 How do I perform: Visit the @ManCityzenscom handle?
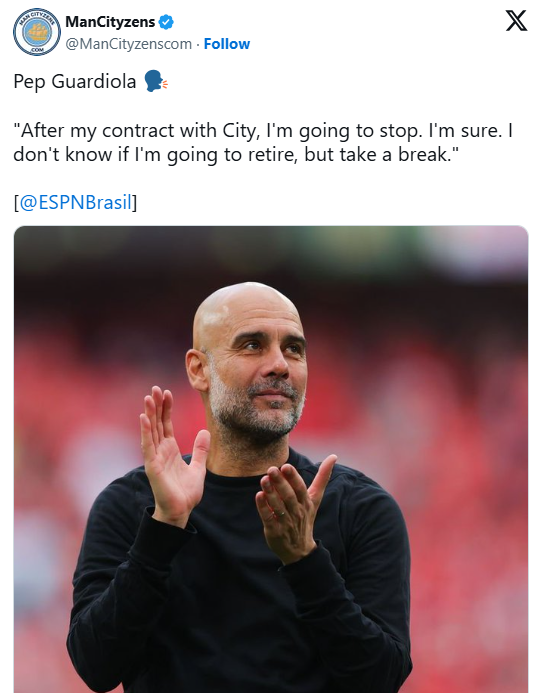point(129,44)
